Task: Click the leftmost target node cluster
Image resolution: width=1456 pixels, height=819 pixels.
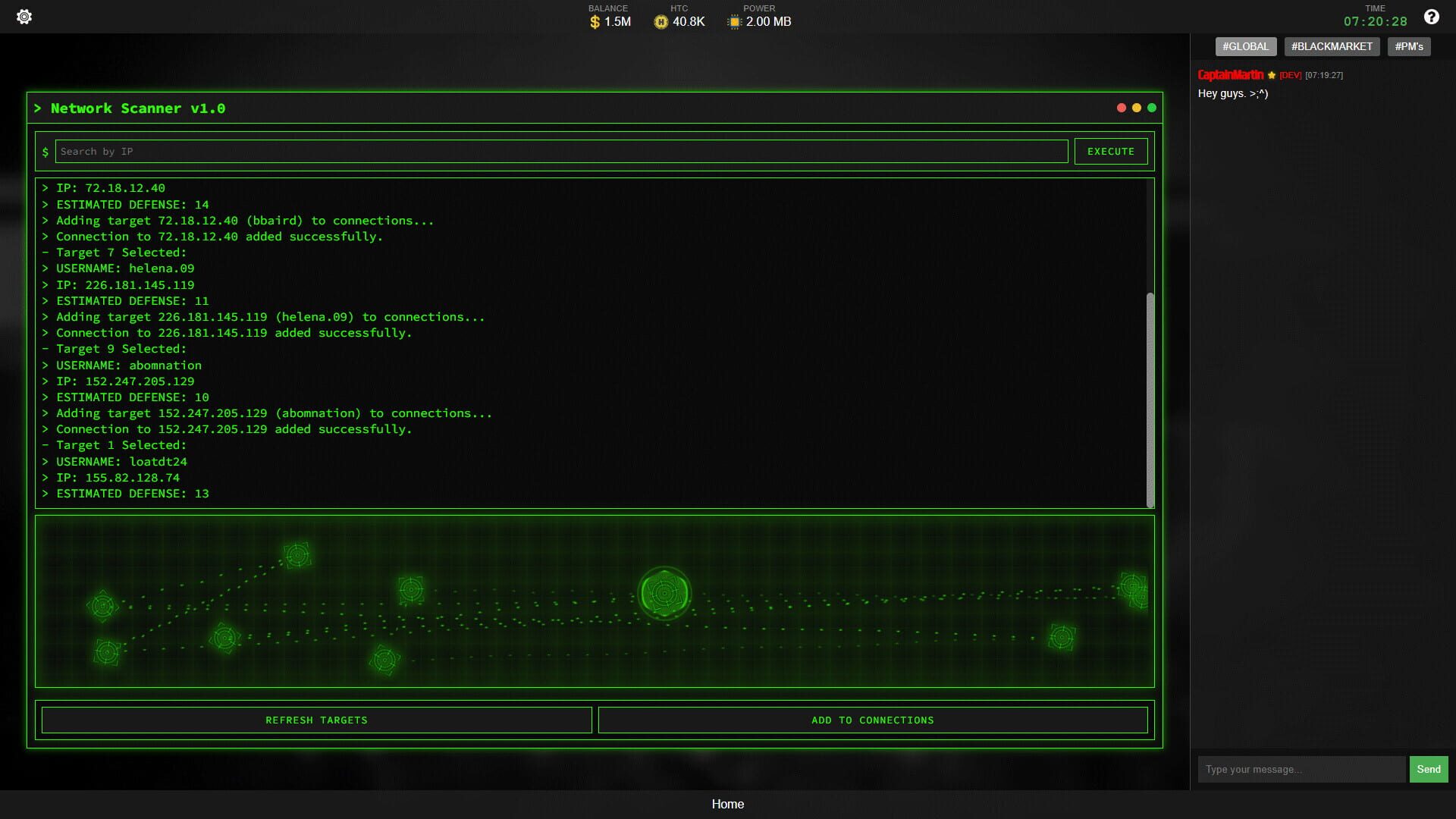Action: click(102, 606)
